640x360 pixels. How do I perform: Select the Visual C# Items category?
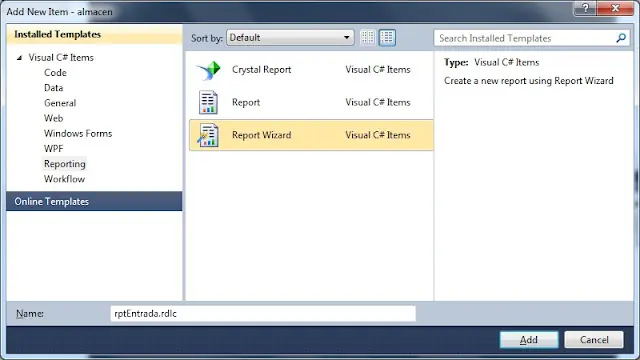tap(61, 58)
